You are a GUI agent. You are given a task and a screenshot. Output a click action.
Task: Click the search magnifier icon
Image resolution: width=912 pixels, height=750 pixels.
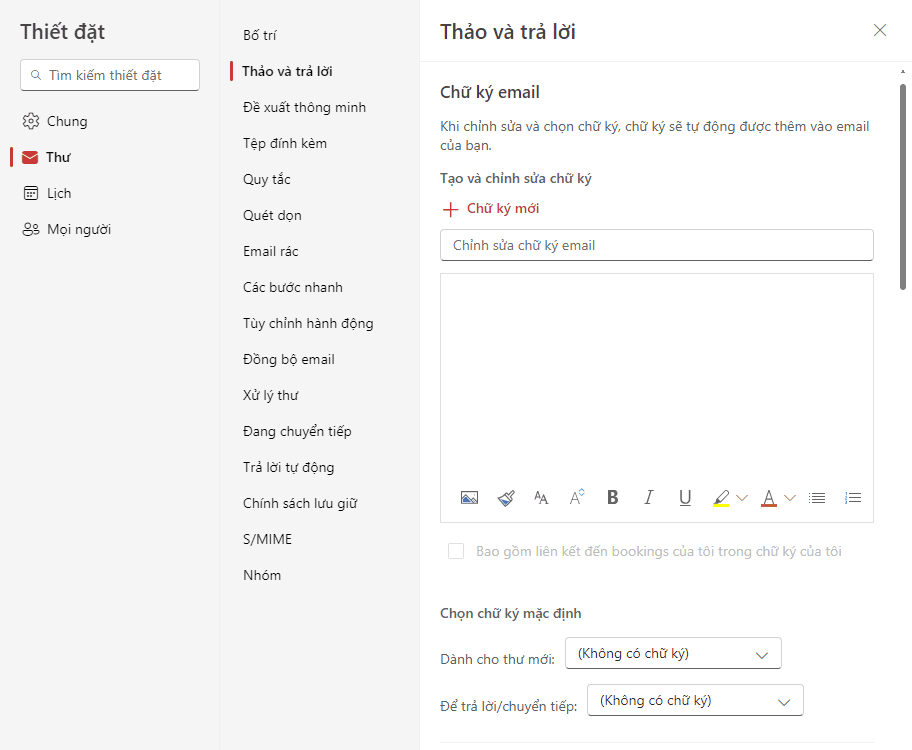(36, 75)
